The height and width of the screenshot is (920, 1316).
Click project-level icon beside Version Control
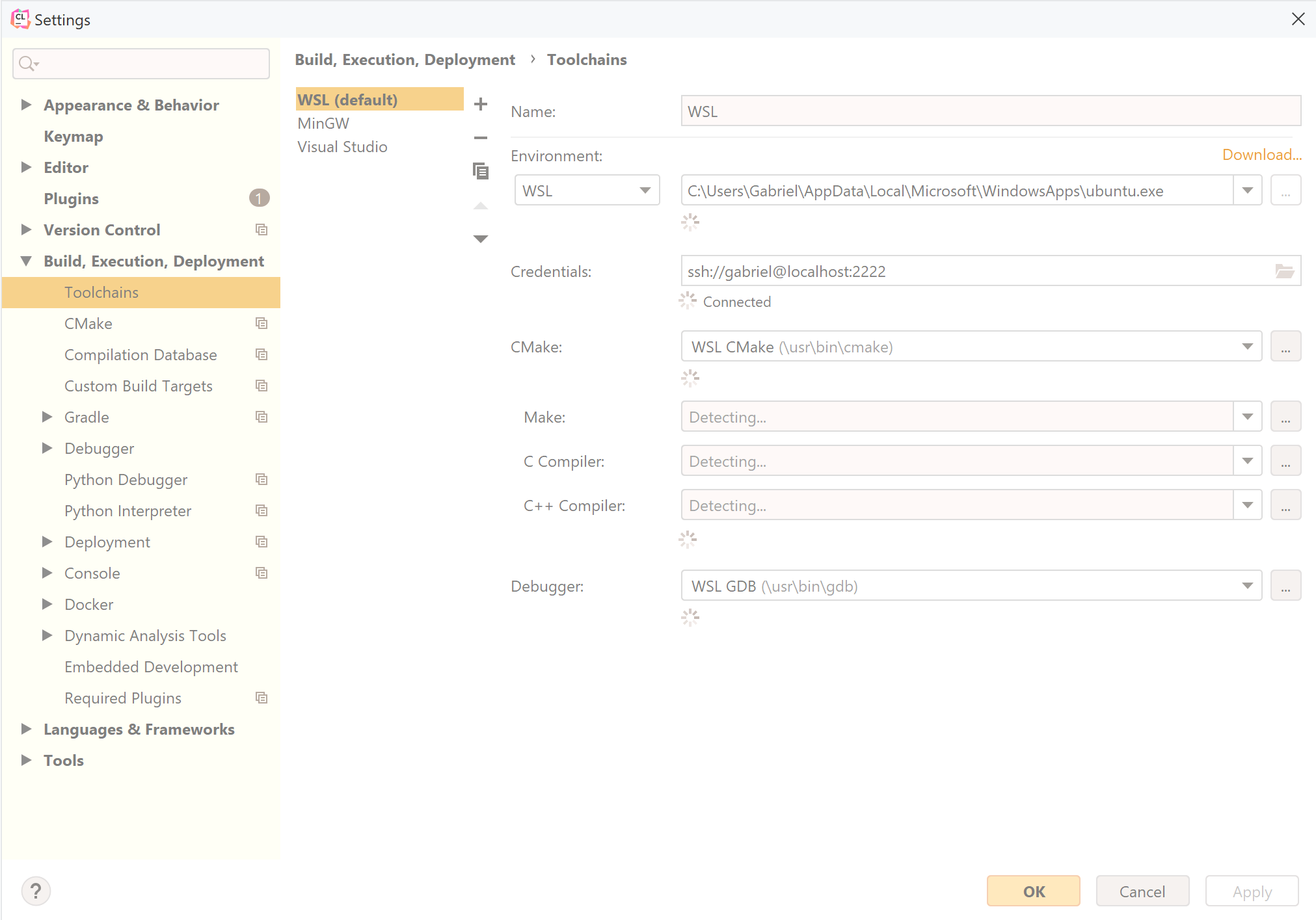[x=262, y=230]
